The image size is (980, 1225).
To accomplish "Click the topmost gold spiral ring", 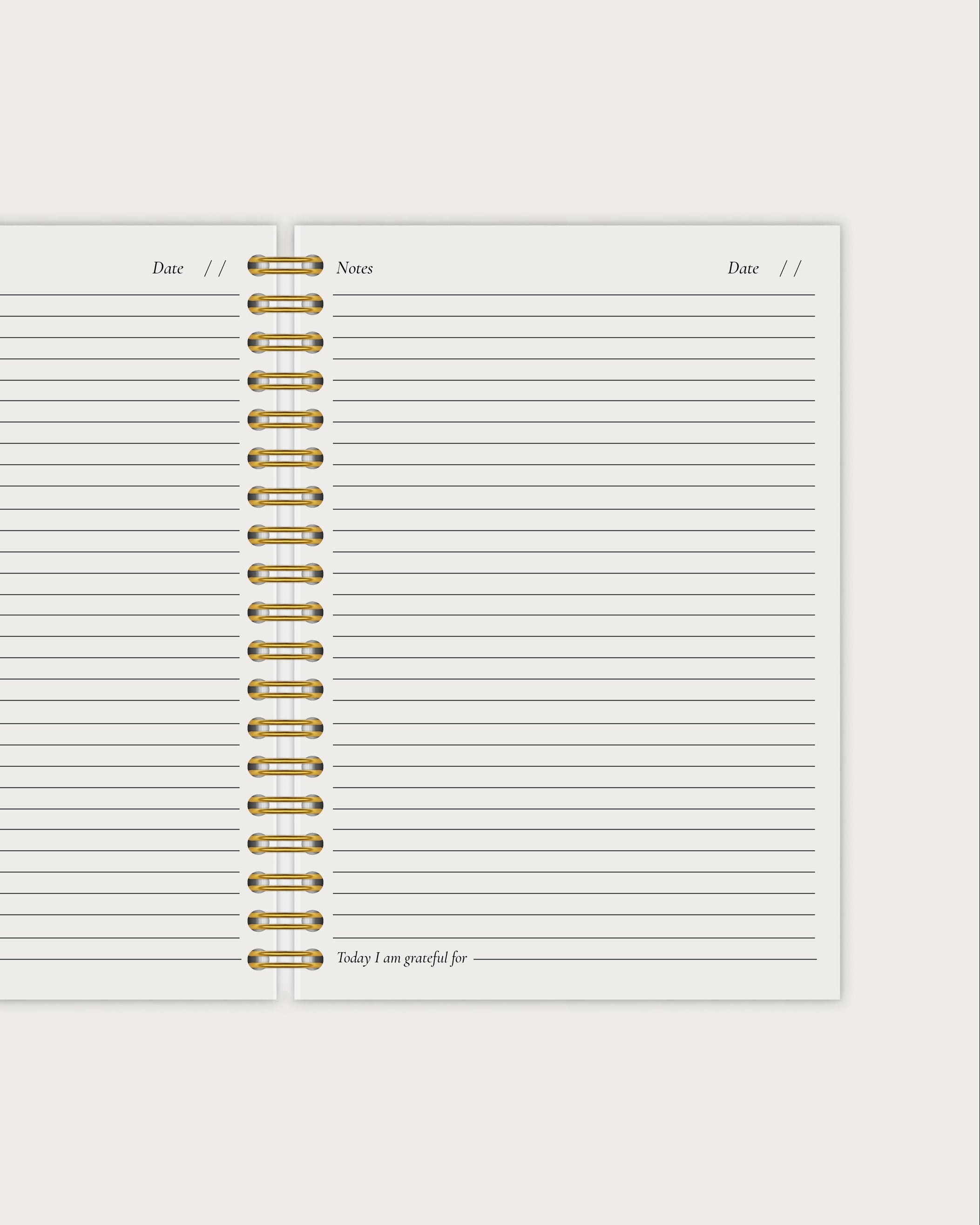I will (285, 265).
